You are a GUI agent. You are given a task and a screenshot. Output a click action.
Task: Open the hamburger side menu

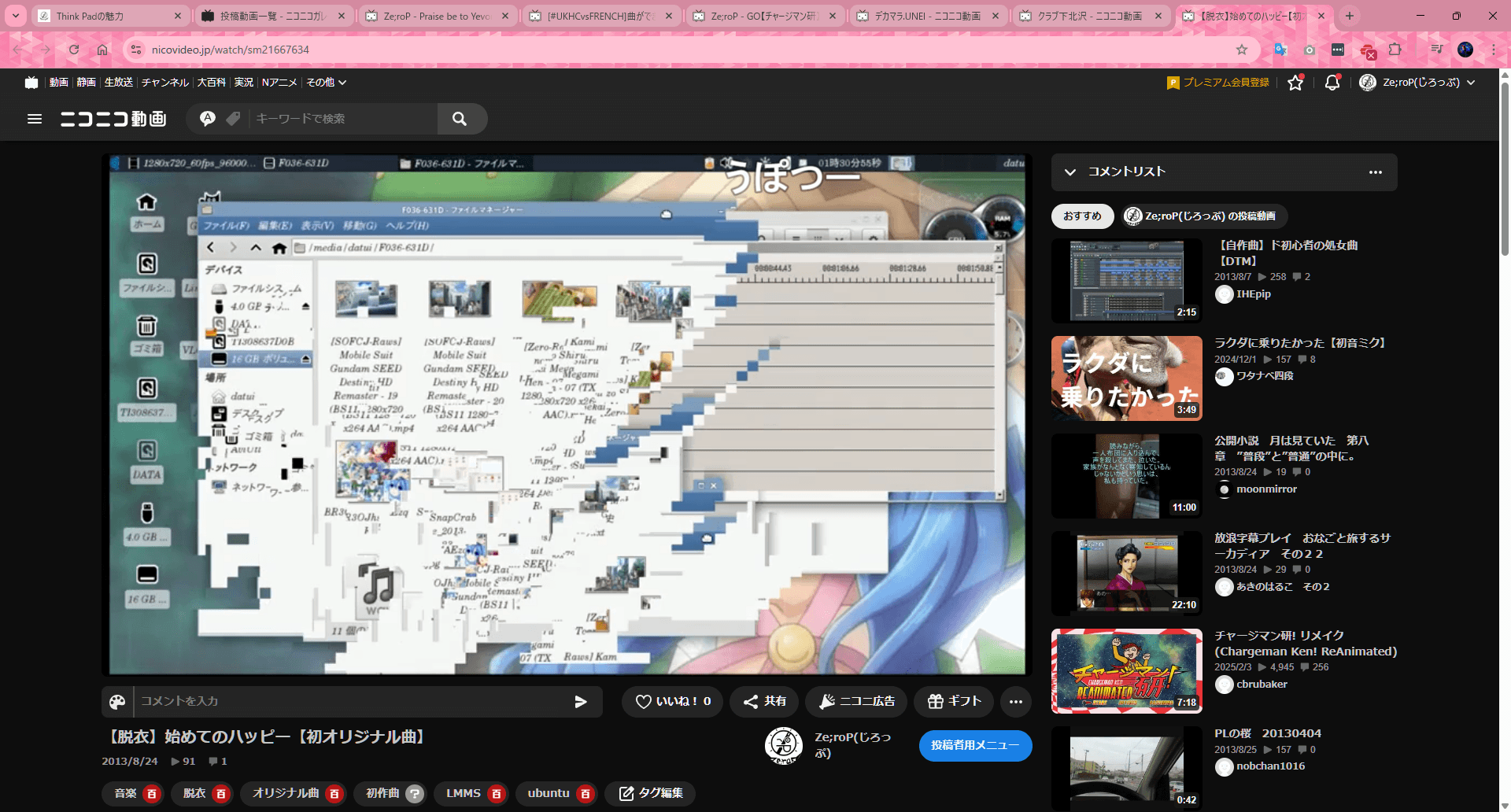[35, 119]
